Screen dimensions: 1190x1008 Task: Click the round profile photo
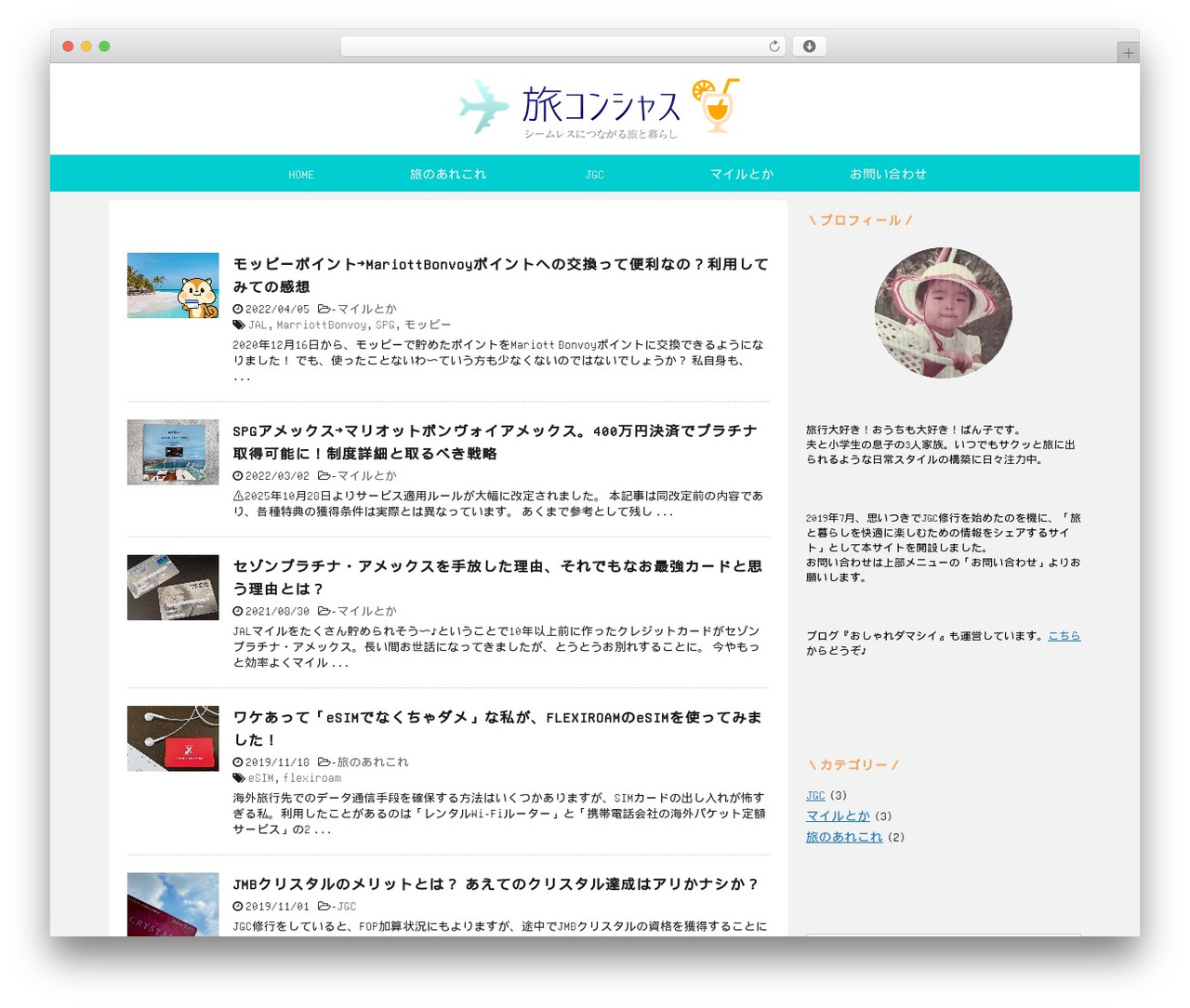pyautogui.click(x=943, y=312)
